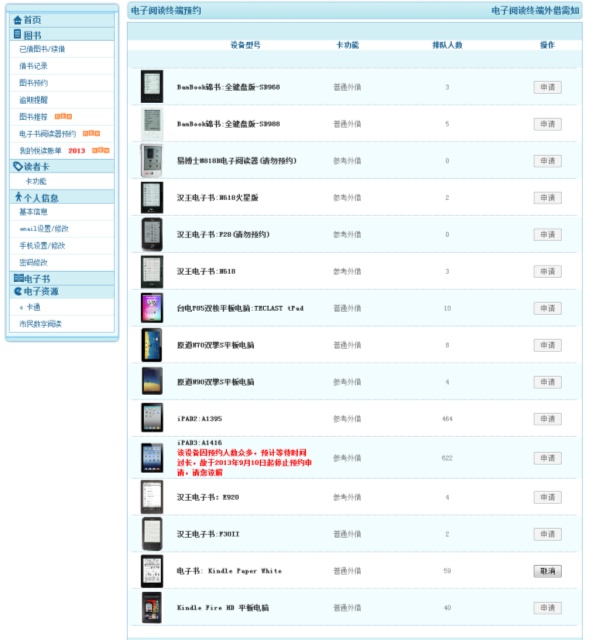Click the Kindle Paper White thumbnail
Screen dimensions: 600x640
(x=152, y=571)
